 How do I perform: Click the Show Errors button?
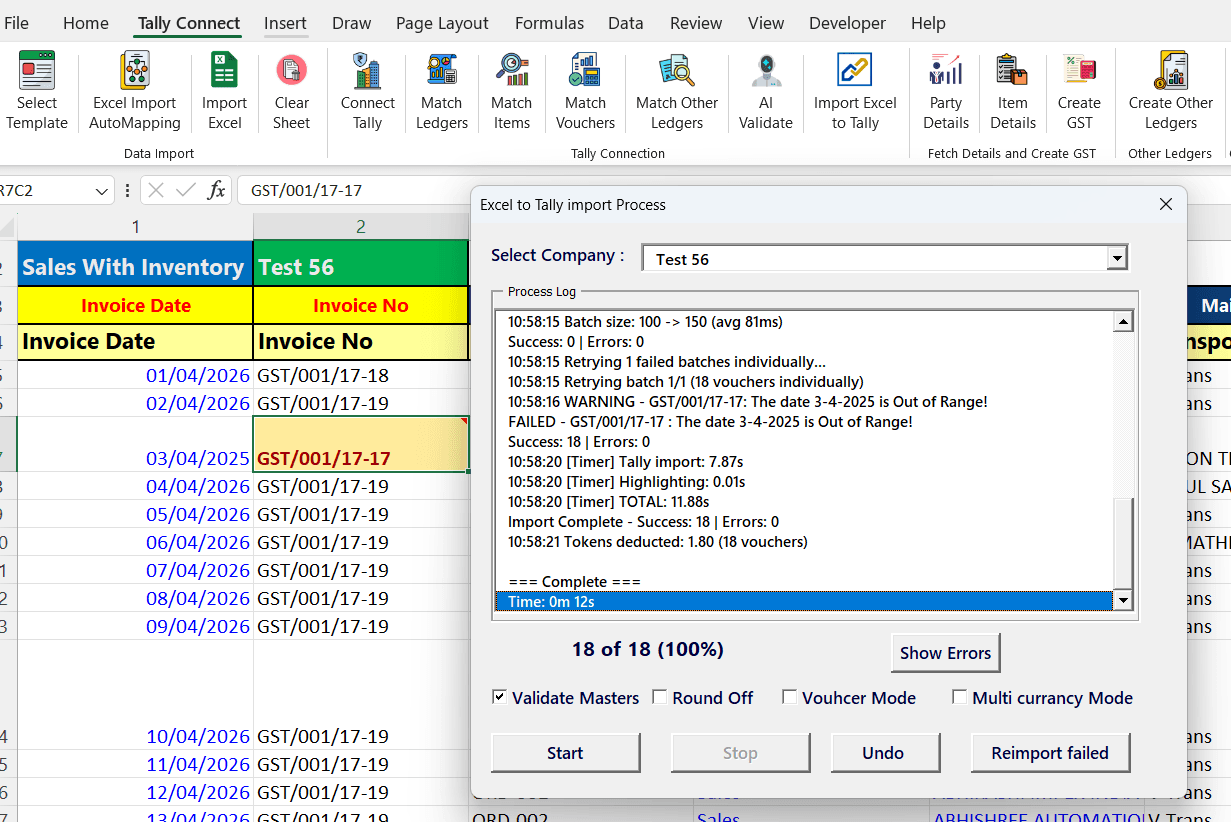(945, 652)
